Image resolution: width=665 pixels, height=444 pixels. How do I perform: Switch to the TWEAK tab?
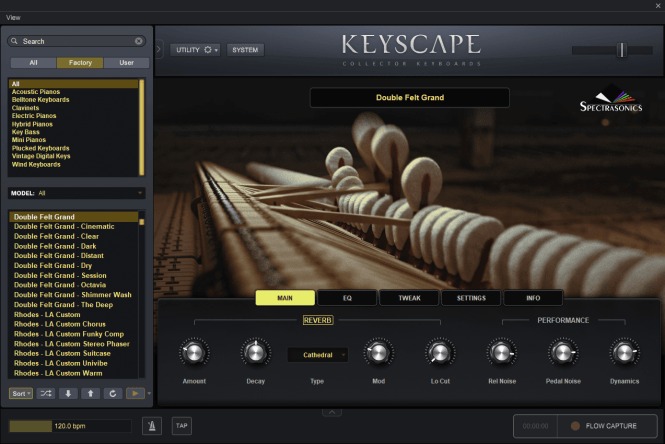pyautogui.click(x=409, y=298)
